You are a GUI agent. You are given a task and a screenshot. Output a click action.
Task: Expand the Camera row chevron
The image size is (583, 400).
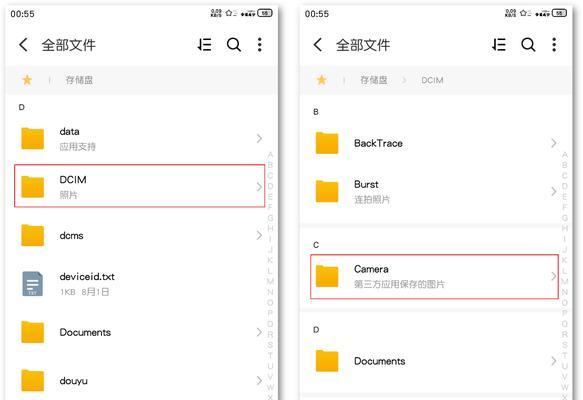(x=554, y=276)
